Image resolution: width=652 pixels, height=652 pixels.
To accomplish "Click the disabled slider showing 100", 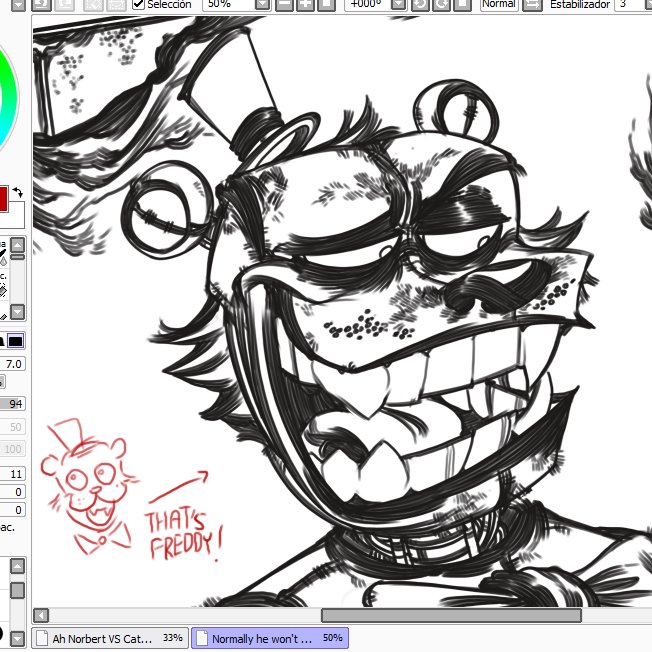I will [x=12, y=449].
